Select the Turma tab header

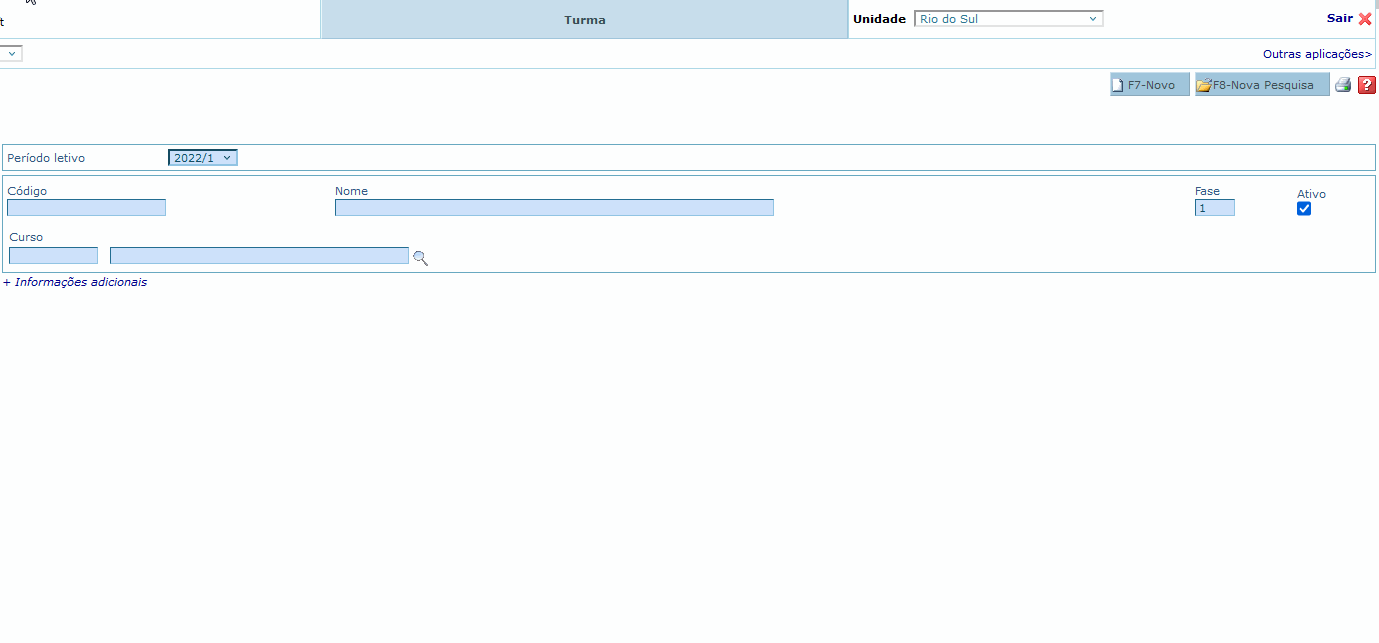pos(584,20)
